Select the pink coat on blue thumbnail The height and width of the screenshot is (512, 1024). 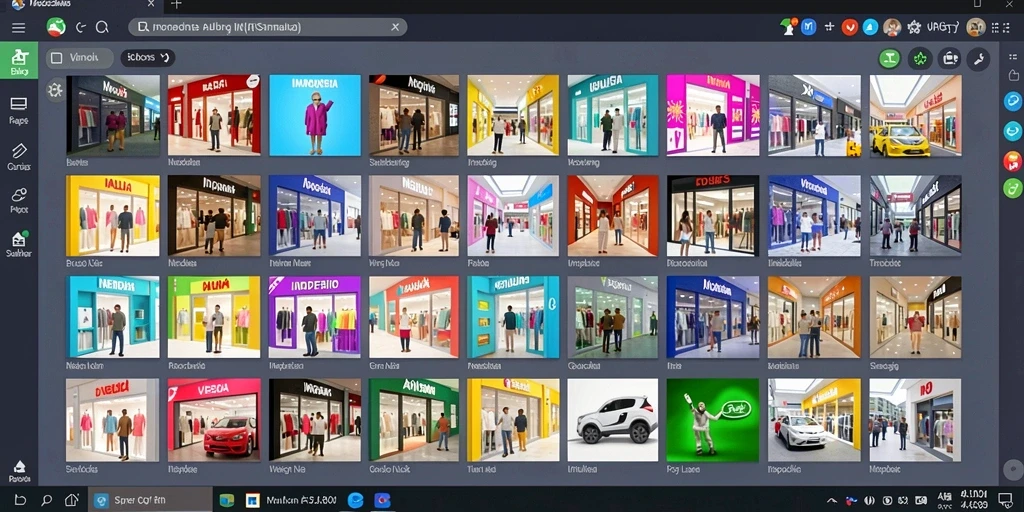pos(315,115)
